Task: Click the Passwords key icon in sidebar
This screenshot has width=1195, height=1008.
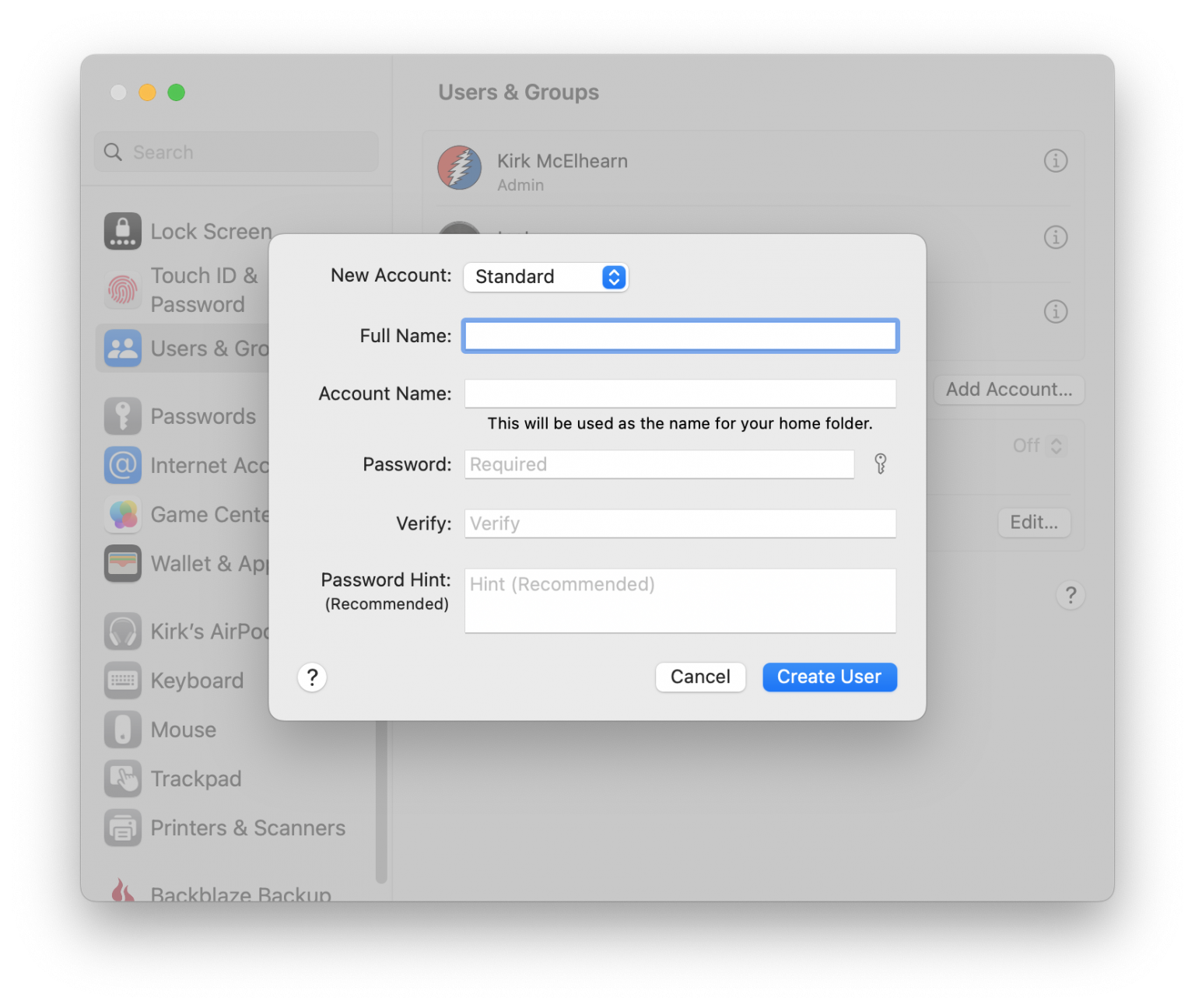Action: tap(122, 416)
